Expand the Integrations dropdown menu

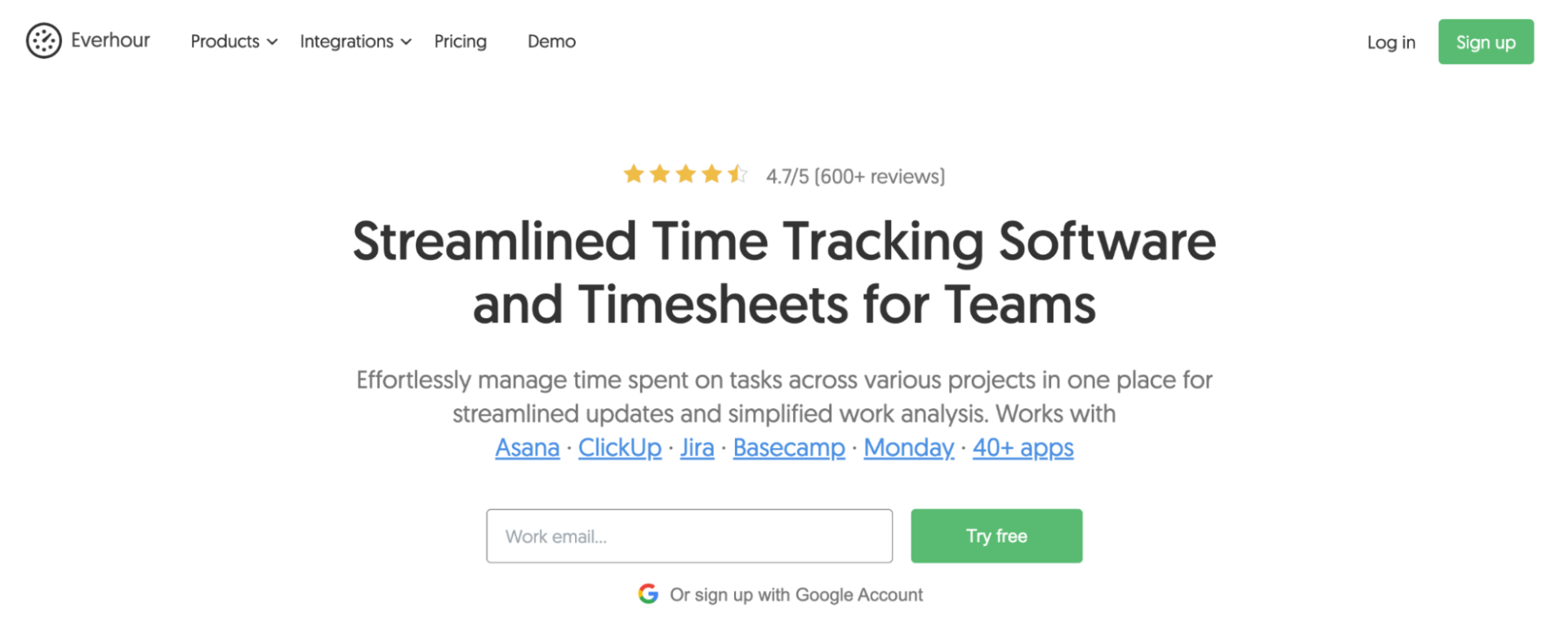click(355, 42)
